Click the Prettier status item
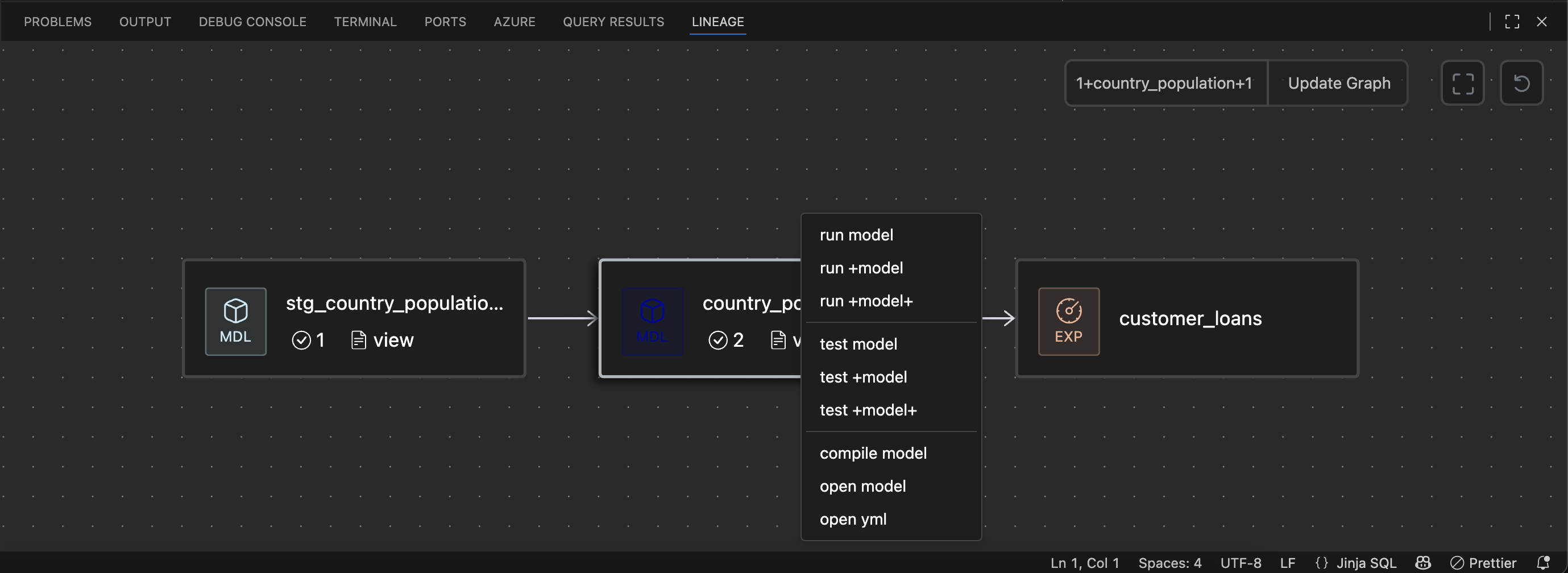The image size is (1568, 573). [x=1483, y=563]
